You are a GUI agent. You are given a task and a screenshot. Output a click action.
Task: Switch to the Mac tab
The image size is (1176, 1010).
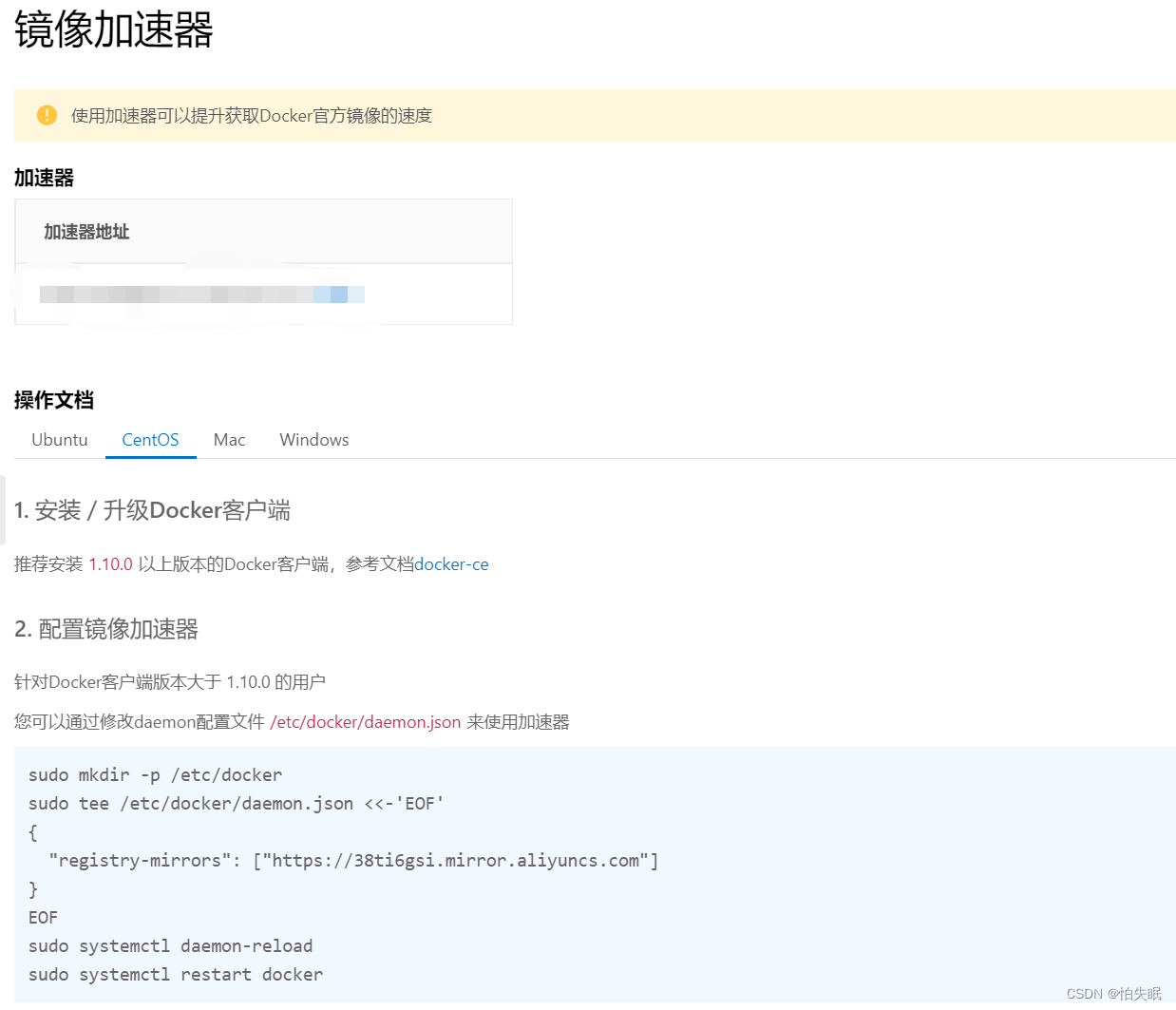click(x=229, y=440)
